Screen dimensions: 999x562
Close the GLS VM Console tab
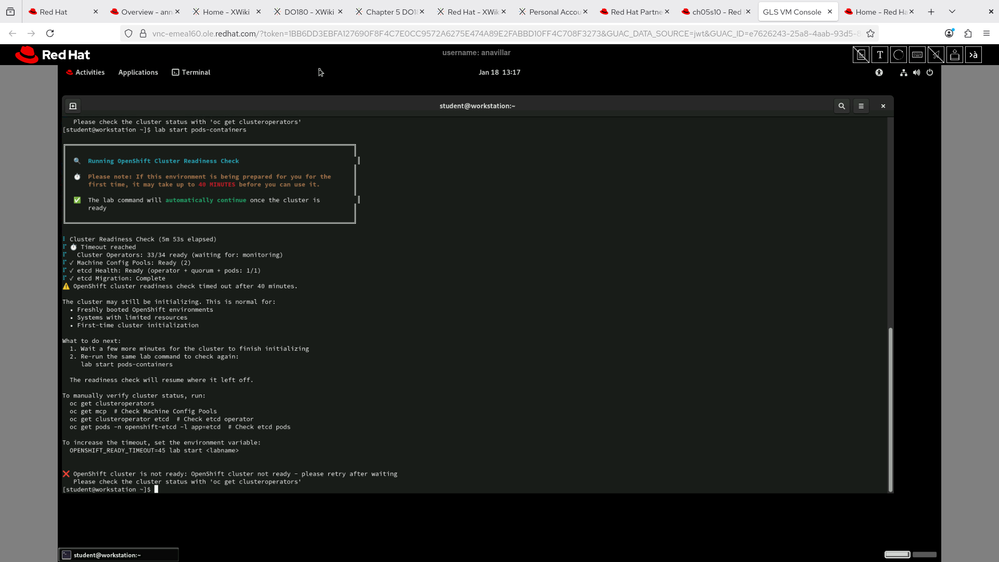(830, 11)
